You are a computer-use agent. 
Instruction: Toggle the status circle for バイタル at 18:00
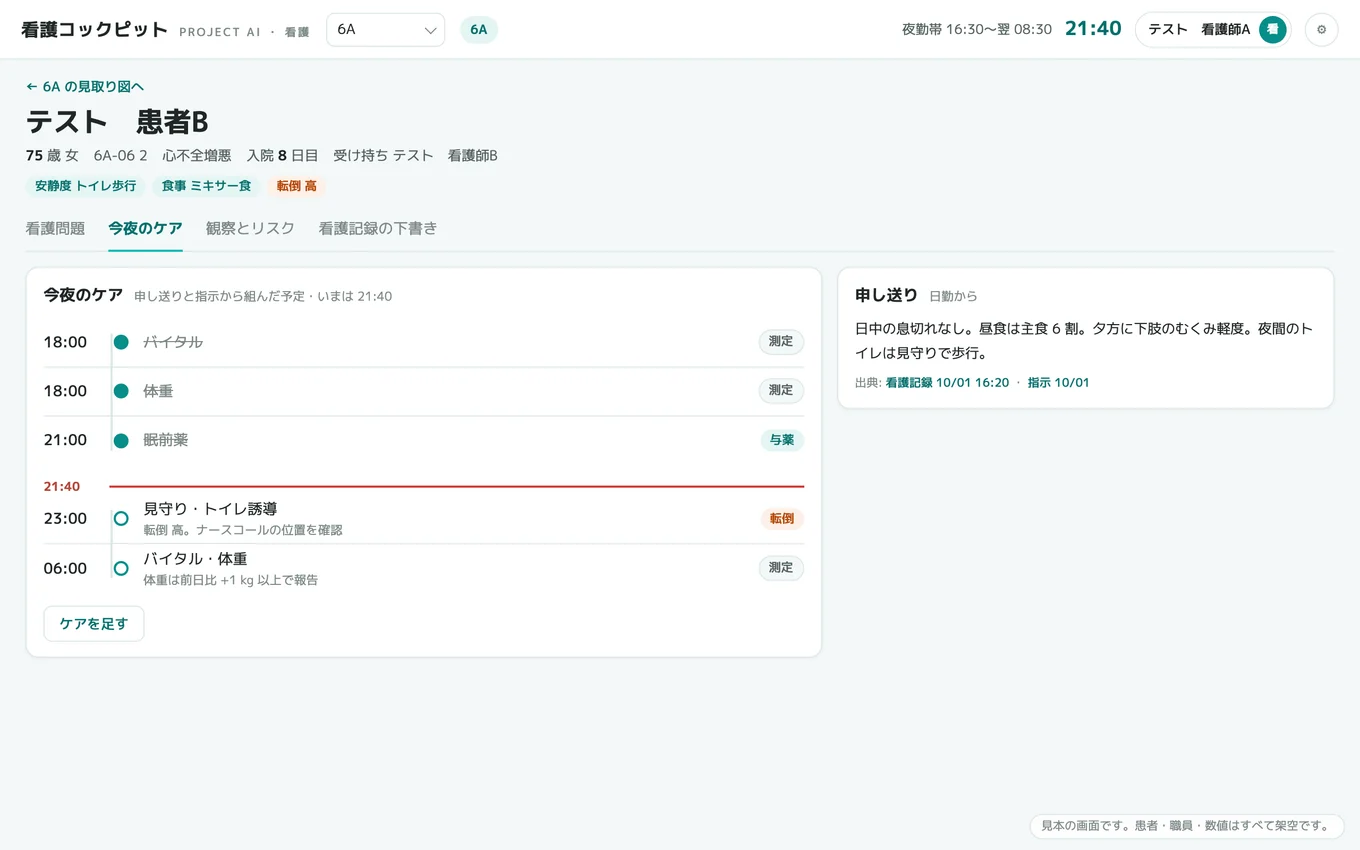coord(121,342)
